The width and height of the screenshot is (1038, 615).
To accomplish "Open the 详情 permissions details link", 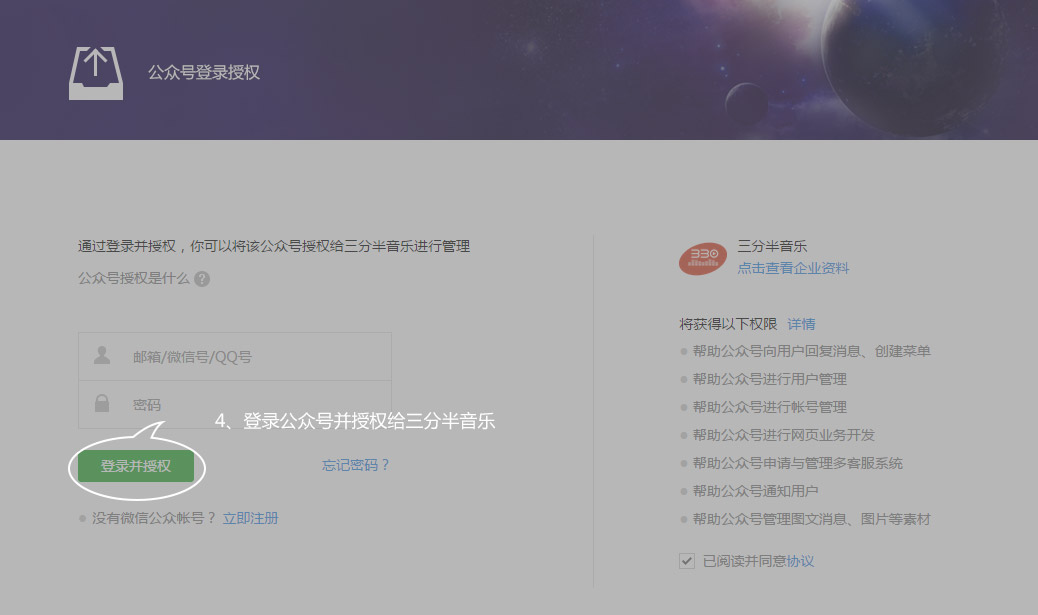I will point(801,324).
